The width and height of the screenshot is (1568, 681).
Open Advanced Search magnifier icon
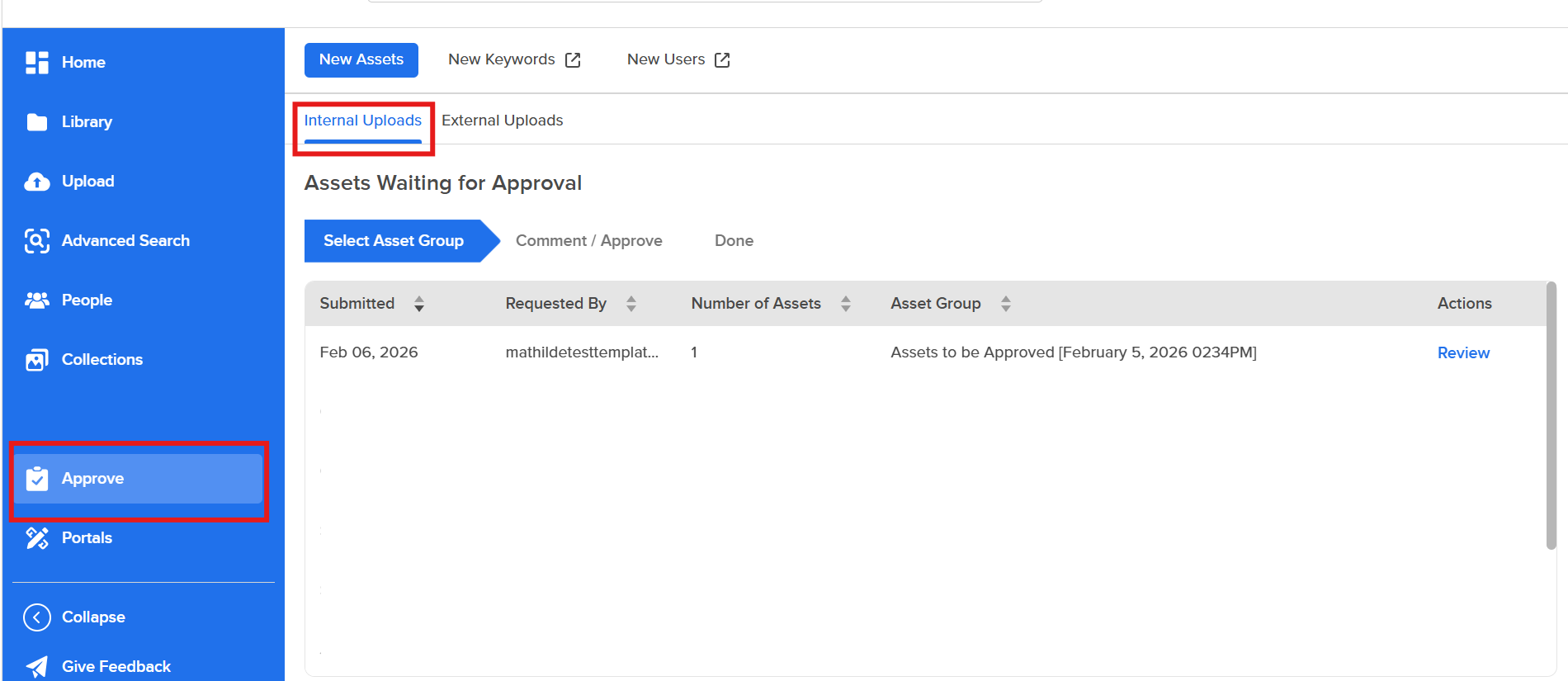point(36,241)
